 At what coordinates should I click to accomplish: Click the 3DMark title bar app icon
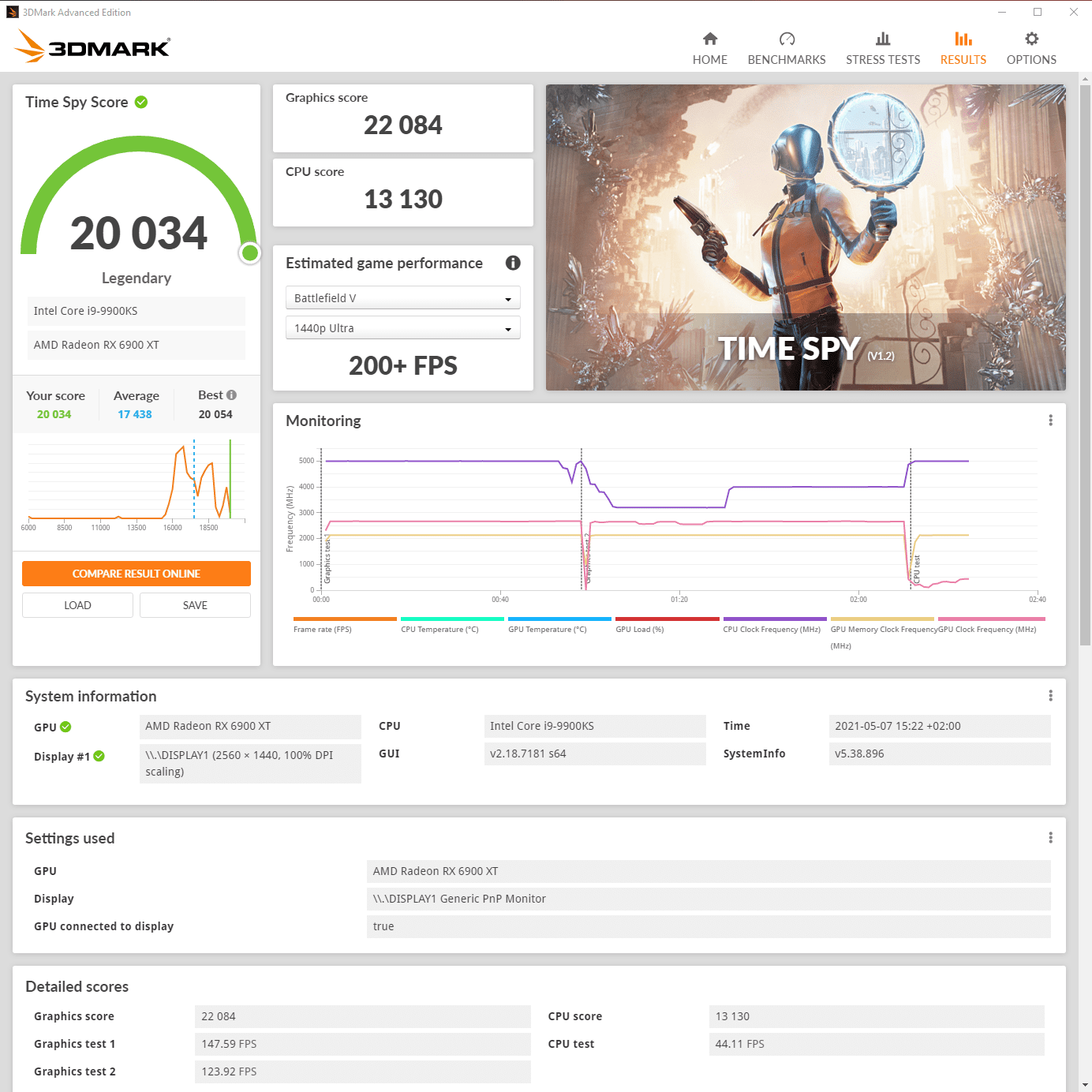13,12
